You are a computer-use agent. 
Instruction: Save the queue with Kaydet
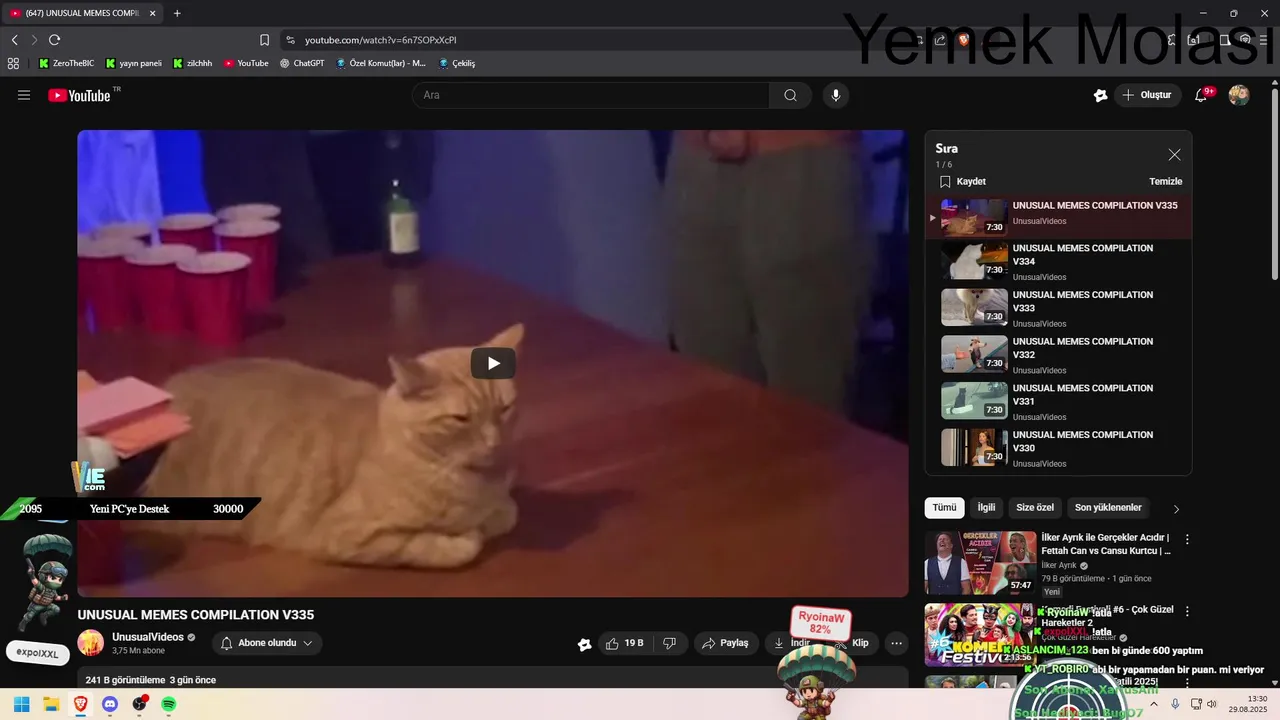963,182
